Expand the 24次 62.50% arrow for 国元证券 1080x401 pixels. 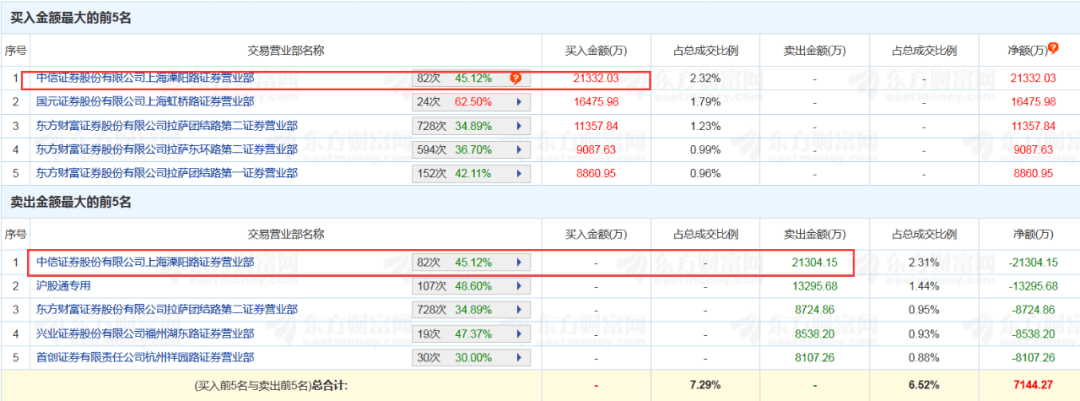point(519,101)
